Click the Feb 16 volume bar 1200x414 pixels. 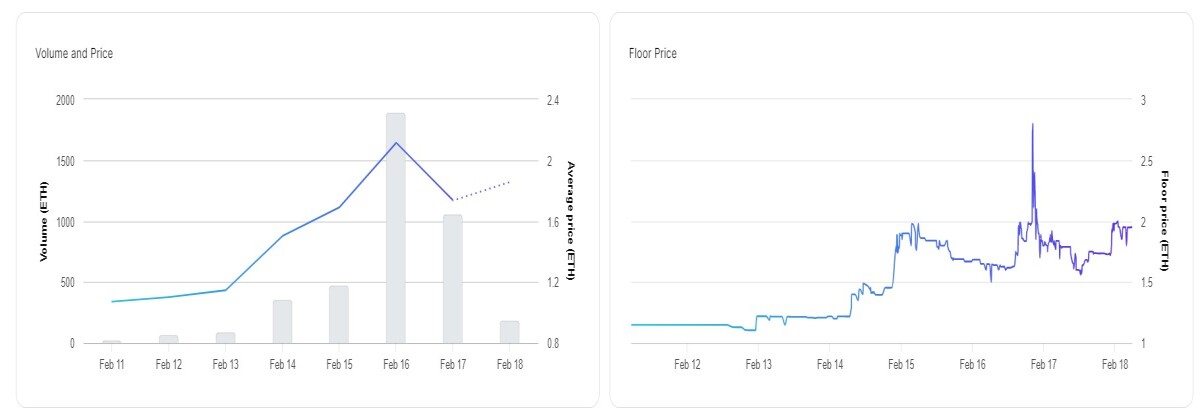(396, 228)
